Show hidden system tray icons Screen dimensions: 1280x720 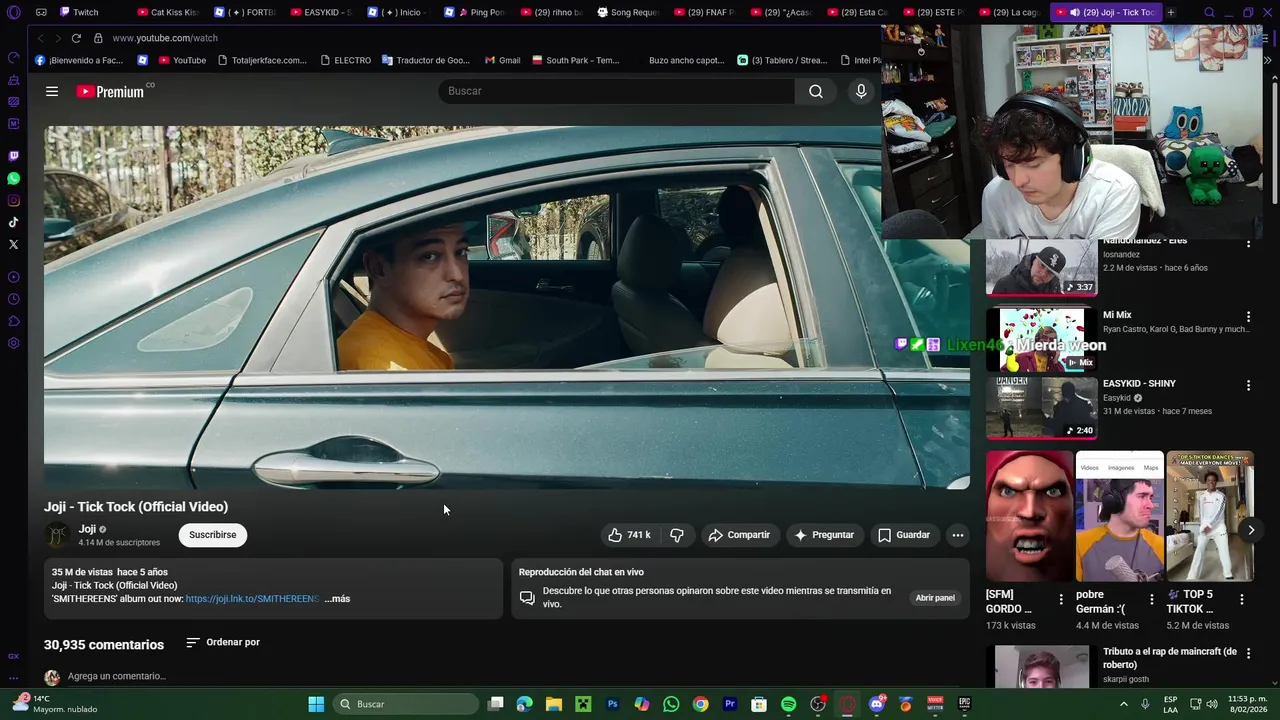pyautogui.click(x=1124, y=704)
